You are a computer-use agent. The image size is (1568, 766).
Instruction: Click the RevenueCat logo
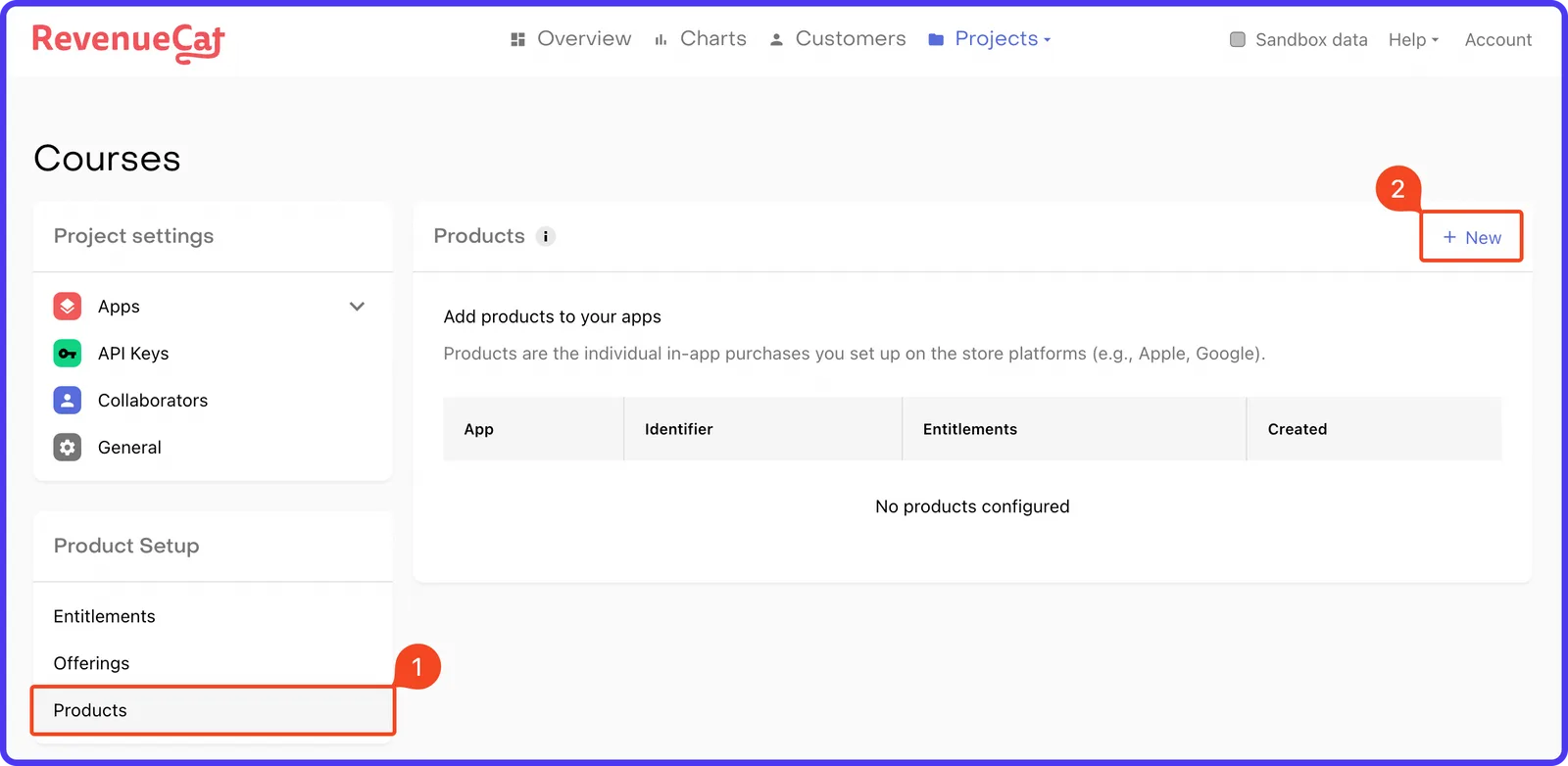[x=128, y=42]
